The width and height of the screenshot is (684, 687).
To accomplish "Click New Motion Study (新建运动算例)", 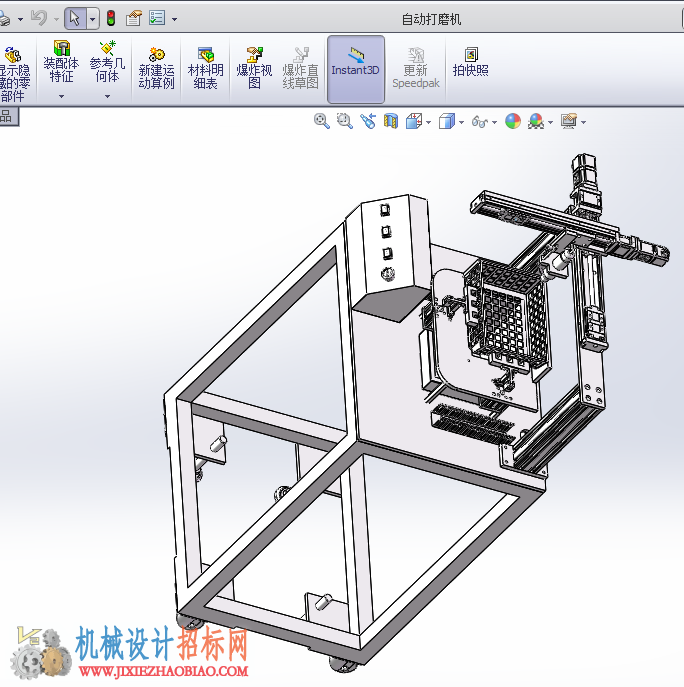I will (x=156, y=68).
